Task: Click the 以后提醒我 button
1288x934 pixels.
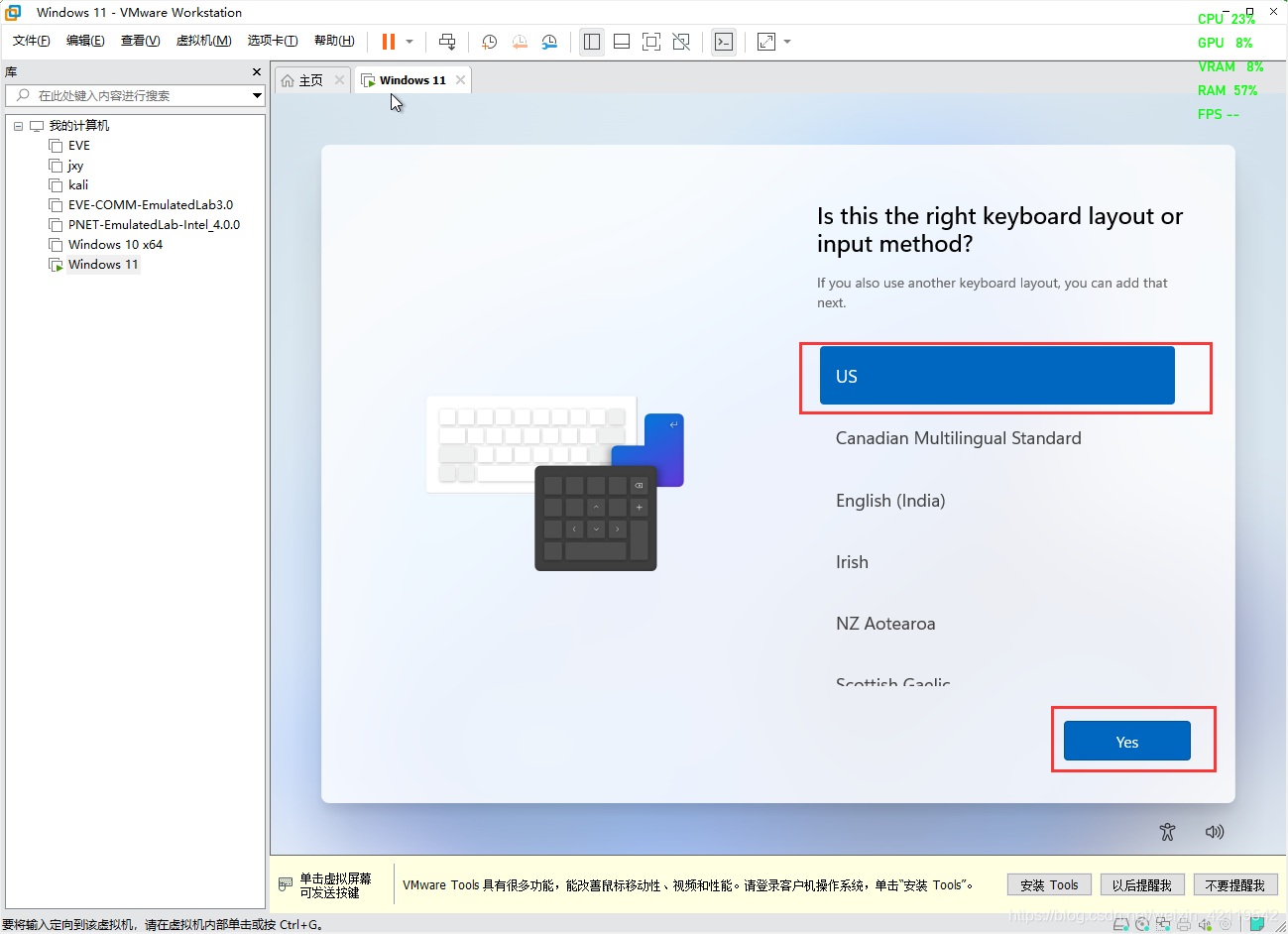Action: (x=1142, y=884)
